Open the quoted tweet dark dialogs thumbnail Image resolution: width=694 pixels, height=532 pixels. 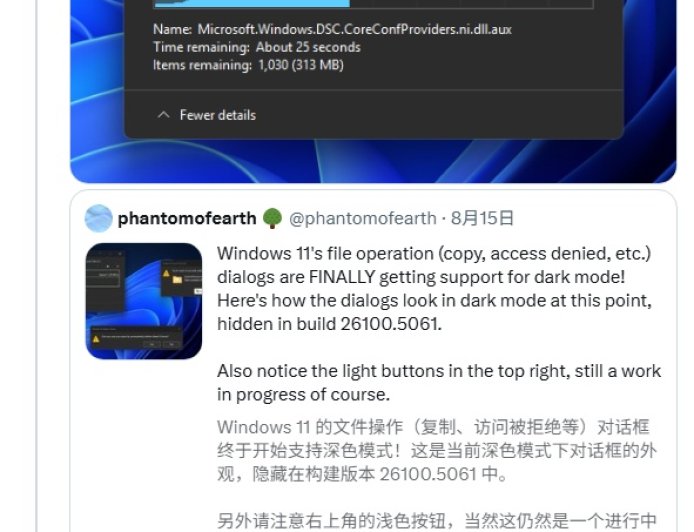click(144, 301)
